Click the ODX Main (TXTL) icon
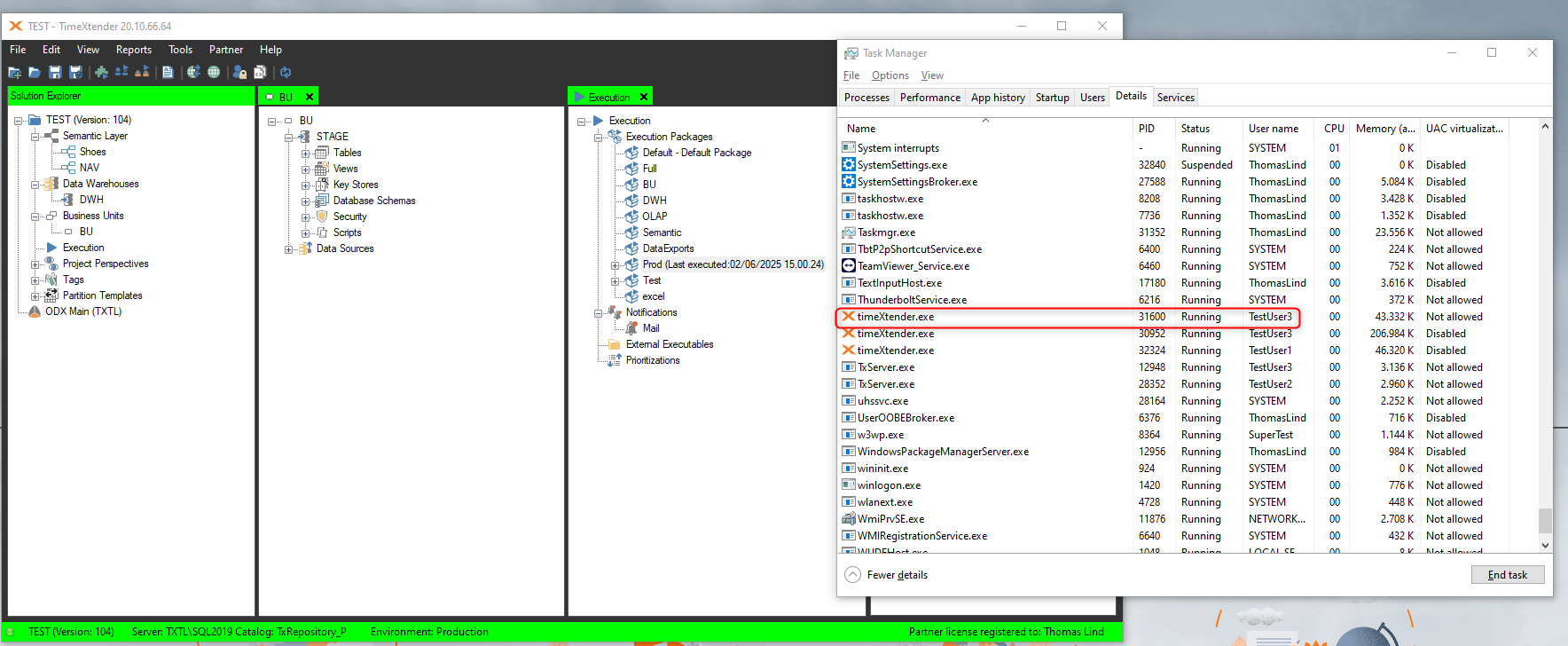This screenshot has height=646, width=1568. (35, 311)
